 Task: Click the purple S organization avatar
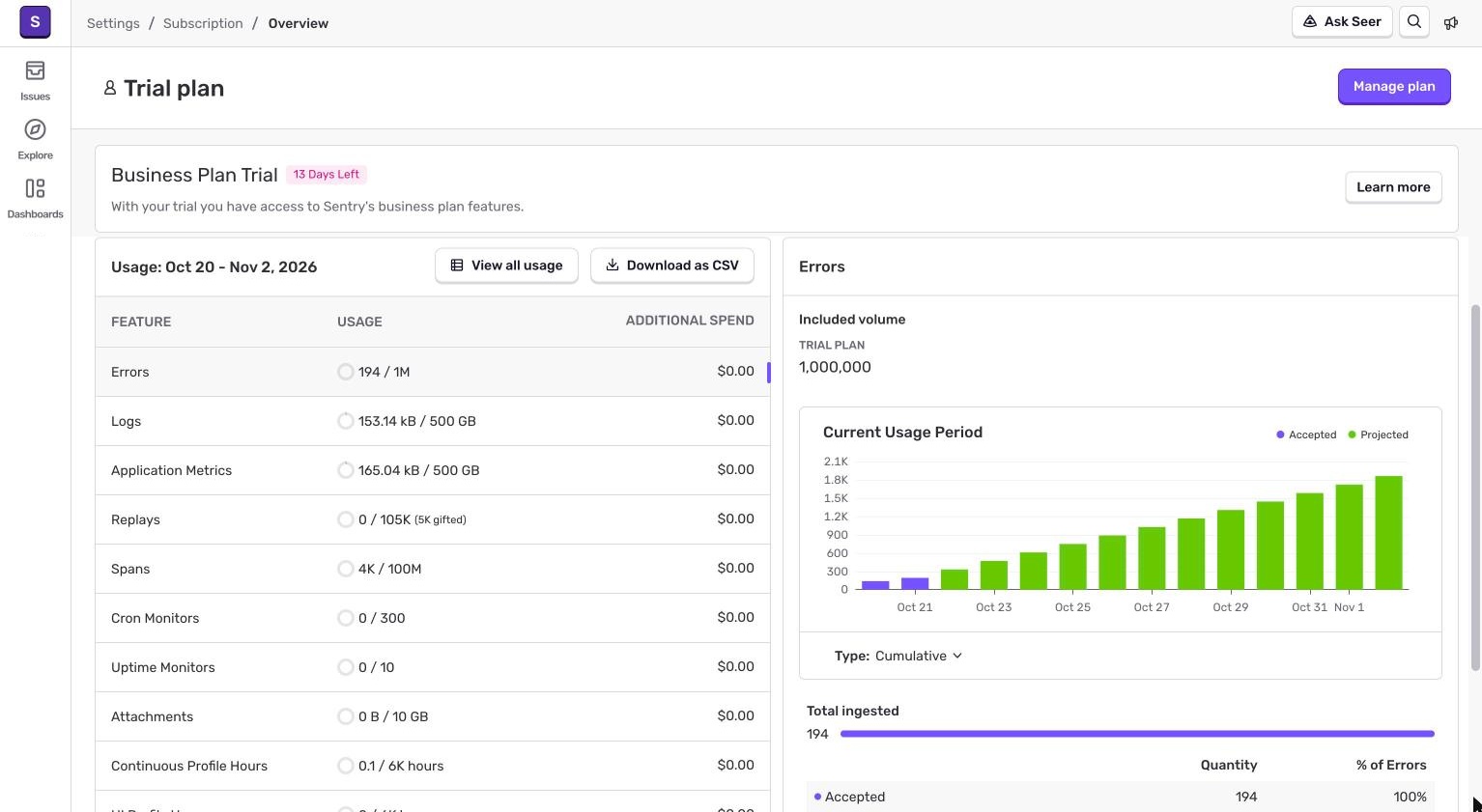35,21
